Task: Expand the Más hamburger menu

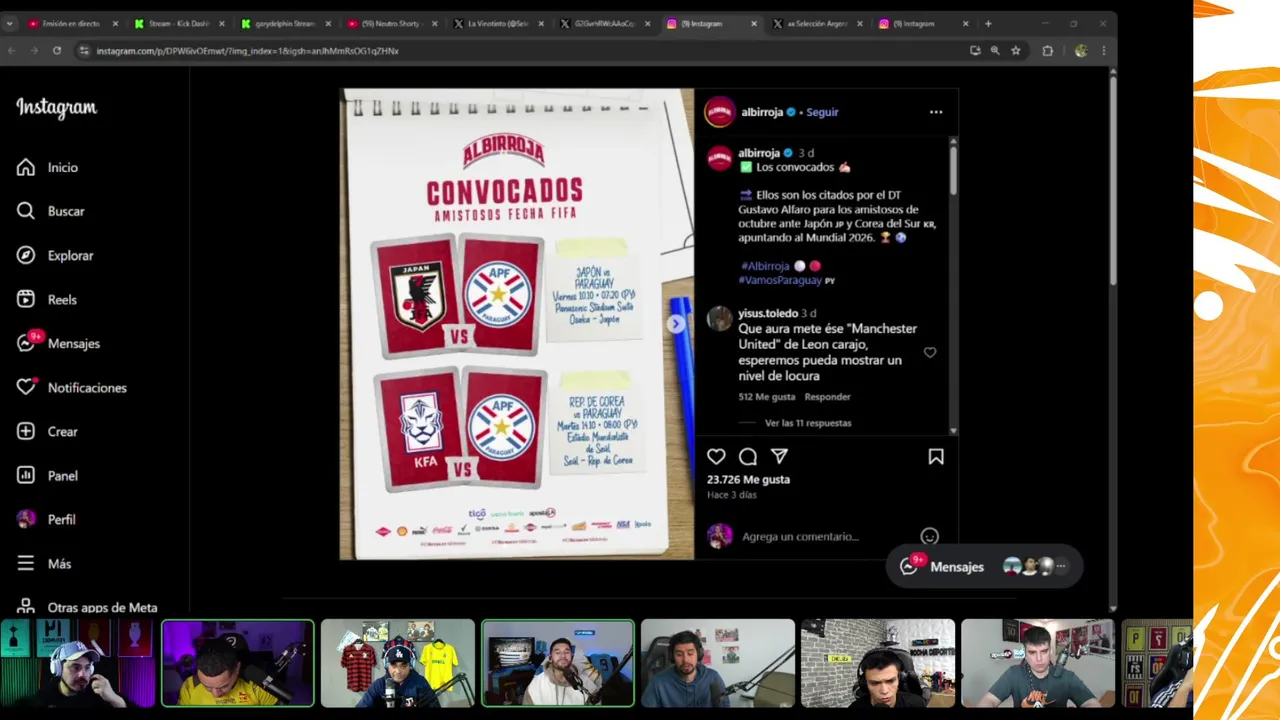Action: [26, 563]
